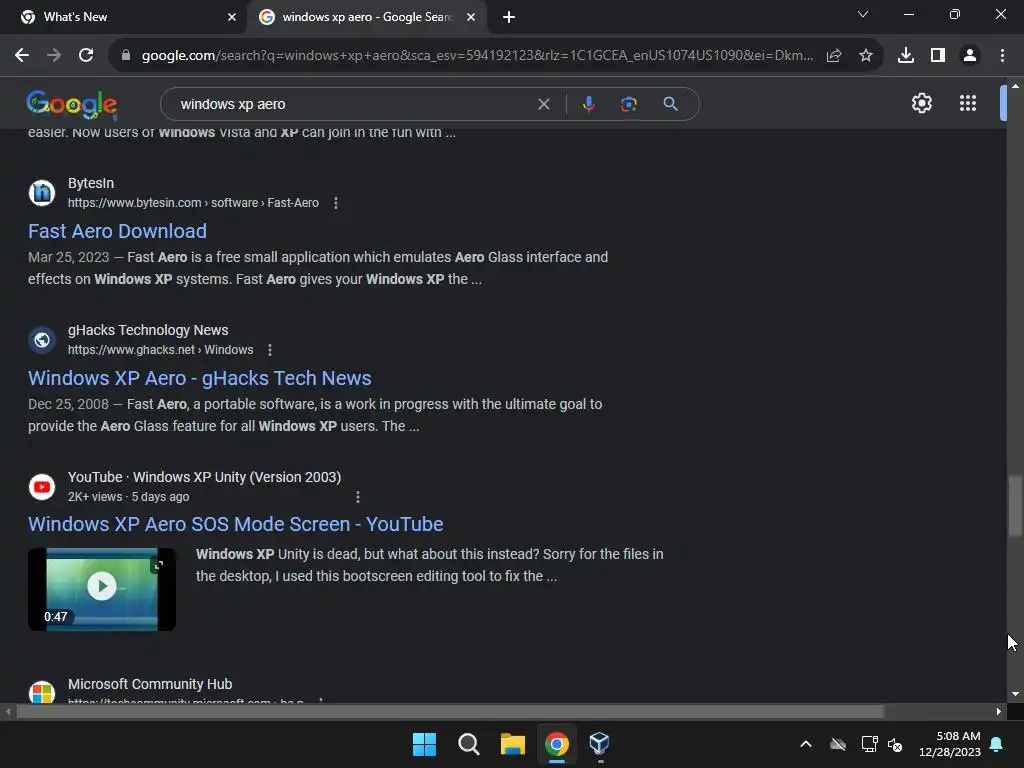Open the taskbar clock and date
The width and height of the screenshot is (1024, 768).
[950, 744]
